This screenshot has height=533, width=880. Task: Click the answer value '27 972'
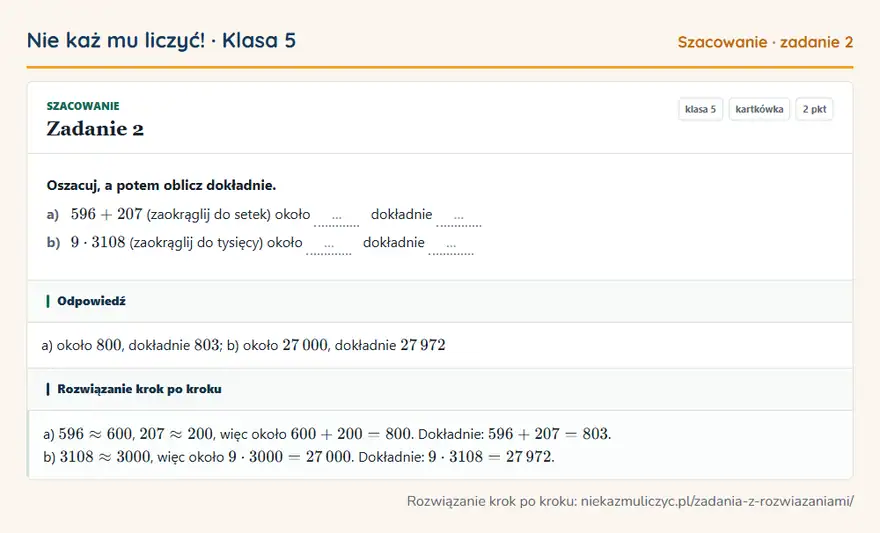click(423, 344)
